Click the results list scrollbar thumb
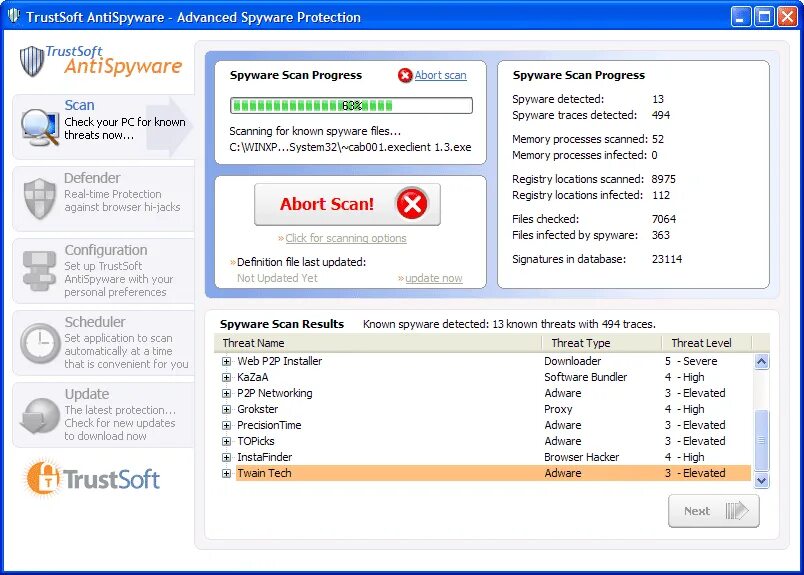Image resolution: width=804 pixels, height=575 pixels. point(761,440)
